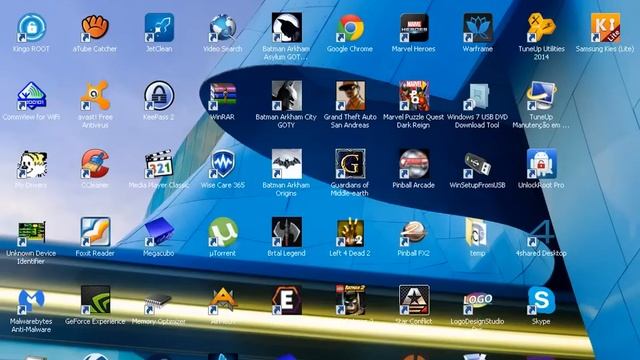Select the Foxit Reader icon

95,232
